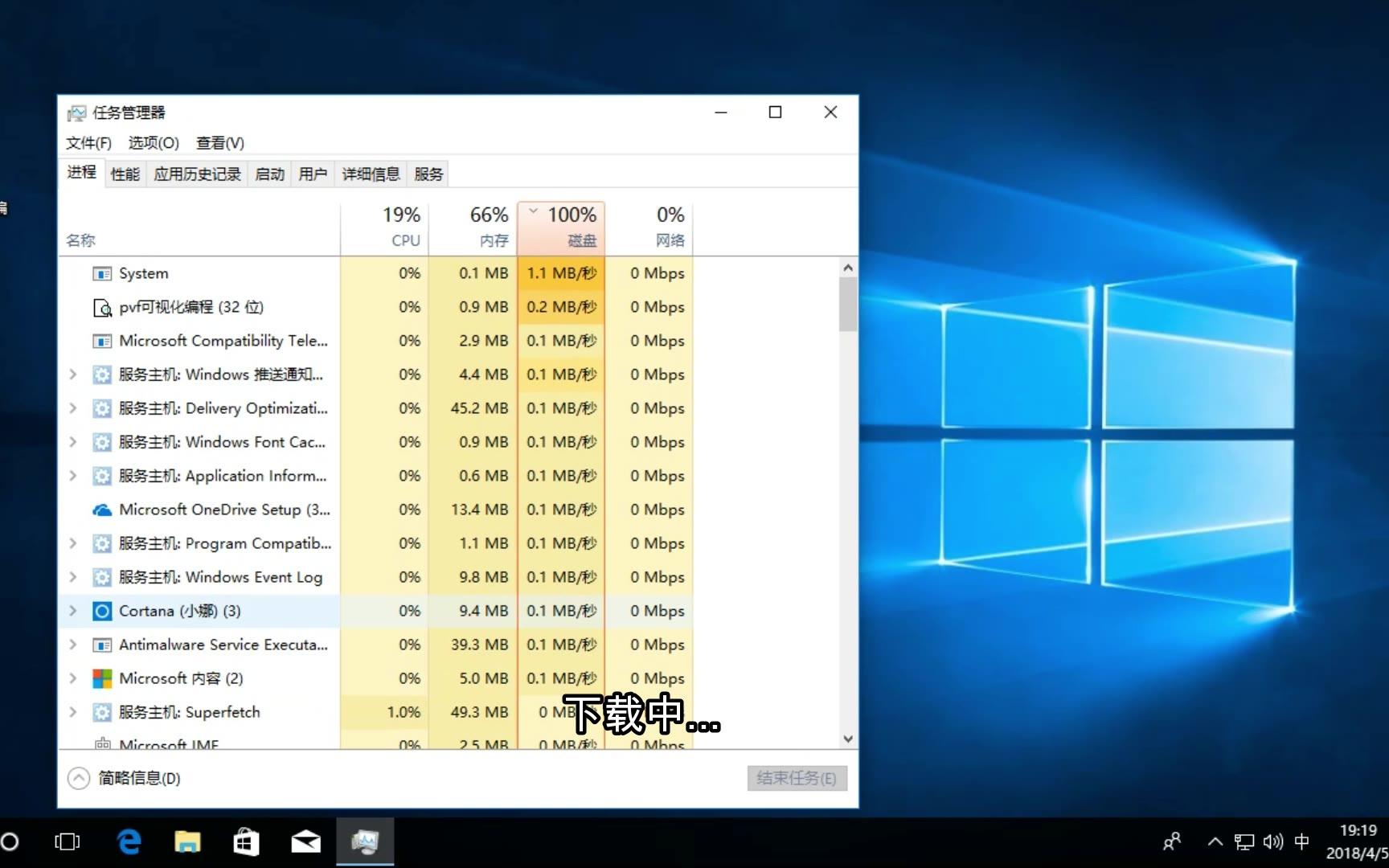
Task: Sort by the 19% CPU column header
Action: (384, 227)
